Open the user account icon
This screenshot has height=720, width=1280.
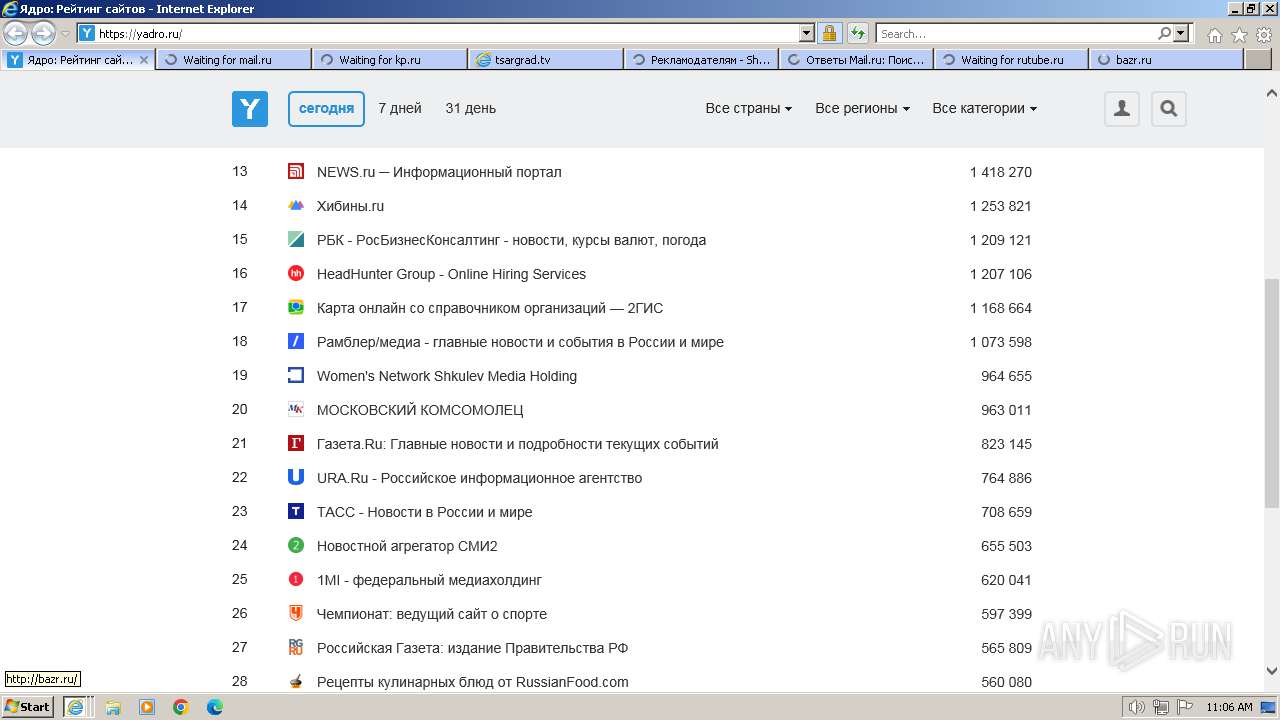tap(1122, 109)
